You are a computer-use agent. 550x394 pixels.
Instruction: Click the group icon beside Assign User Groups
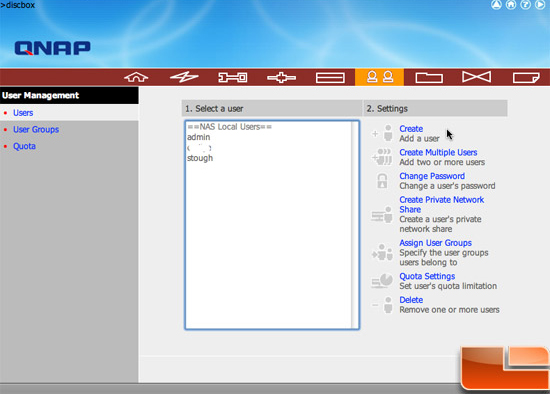(382, 252)
